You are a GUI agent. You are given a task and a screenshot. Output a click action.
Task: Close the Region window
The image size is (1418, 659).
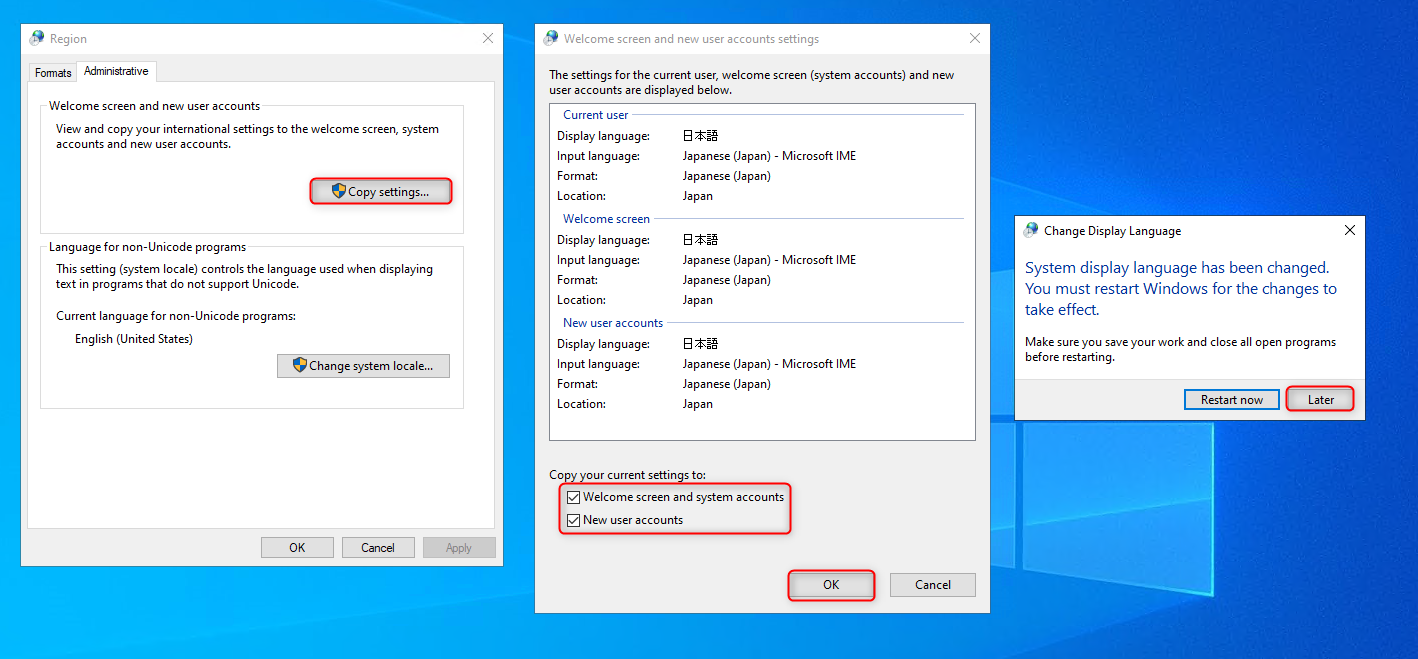pos(488,39)
